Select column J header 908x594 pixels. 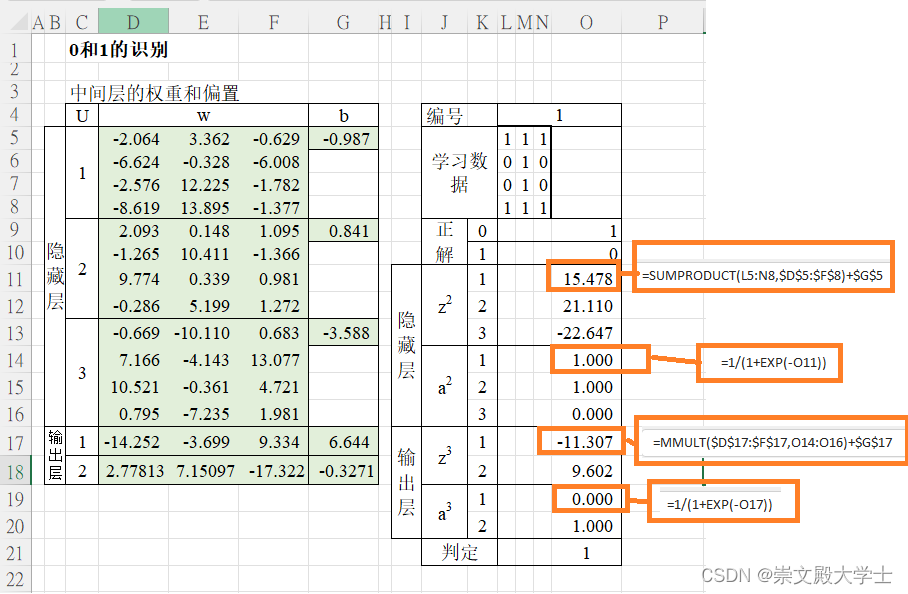pos(444,22)
